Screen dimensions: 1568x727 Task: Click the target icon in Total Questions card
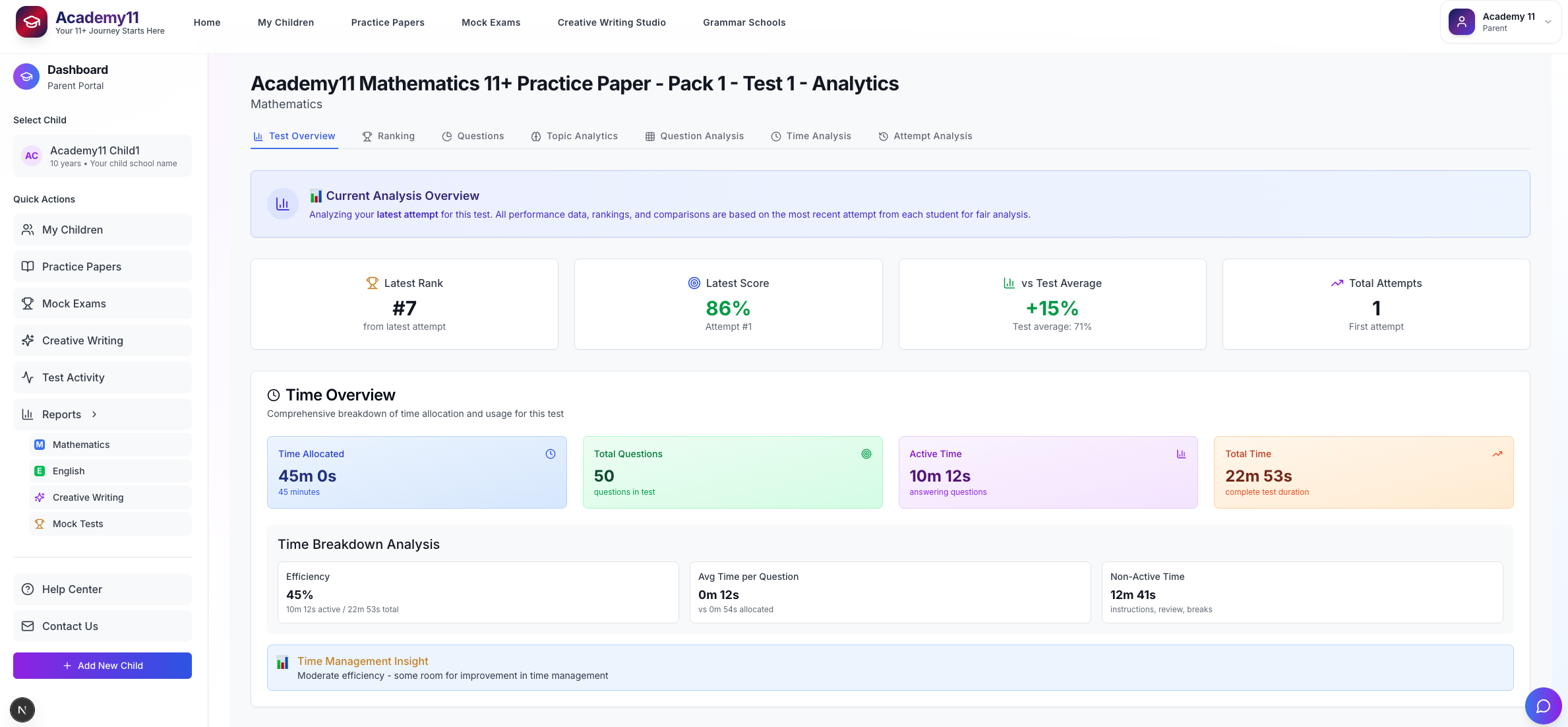coord(866,454)
